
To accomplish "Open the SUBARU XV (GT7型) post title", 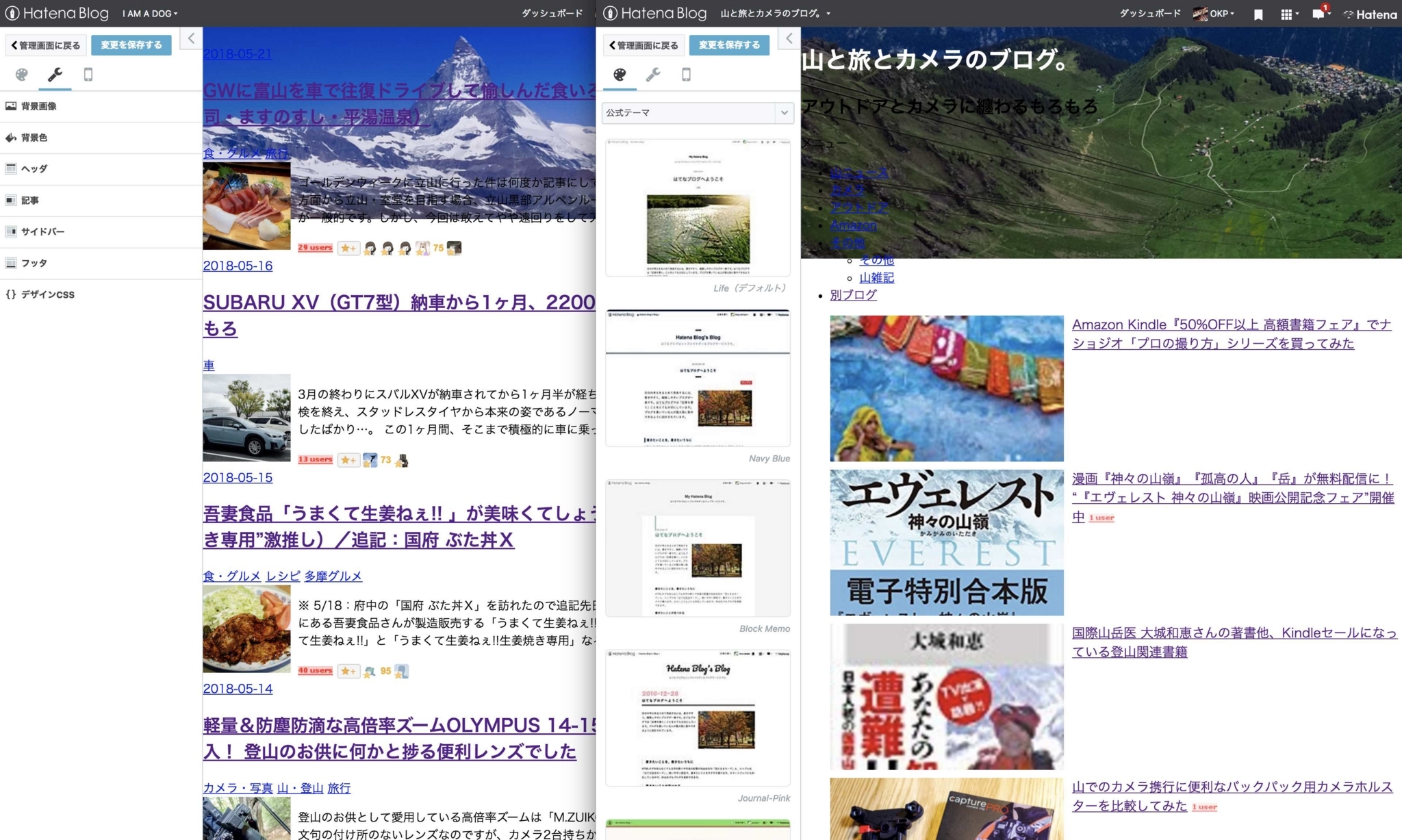I will 399,315.
